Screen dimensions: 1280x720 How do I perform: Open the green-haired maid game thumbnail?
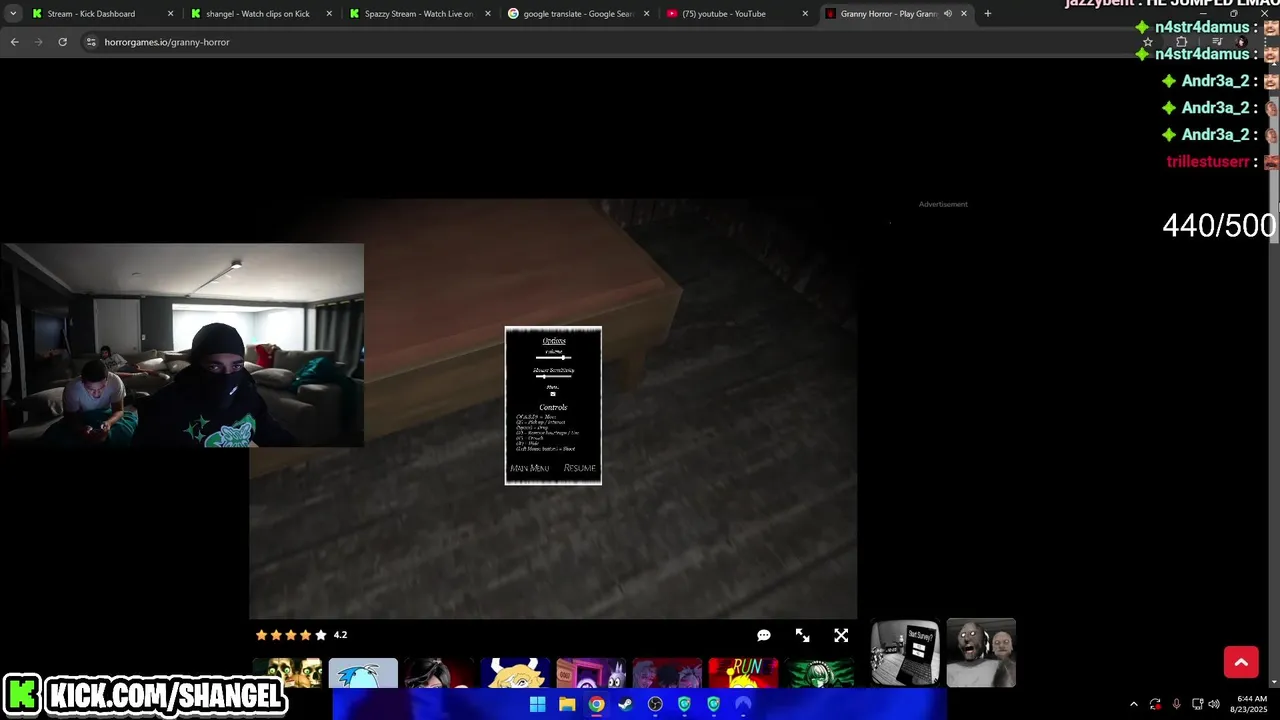(x=819, y=673)
